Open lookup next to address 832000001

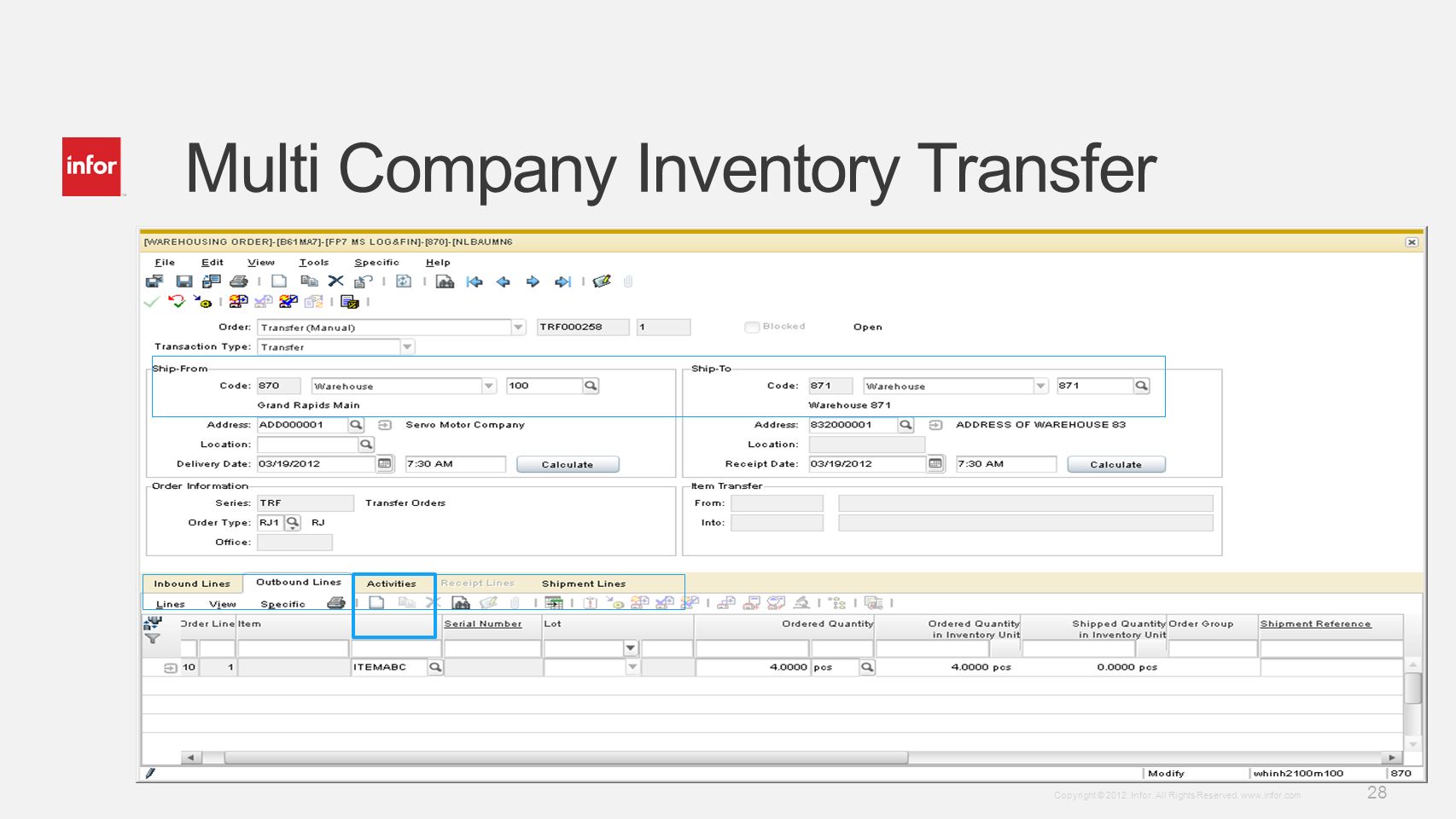pos(906,424)
